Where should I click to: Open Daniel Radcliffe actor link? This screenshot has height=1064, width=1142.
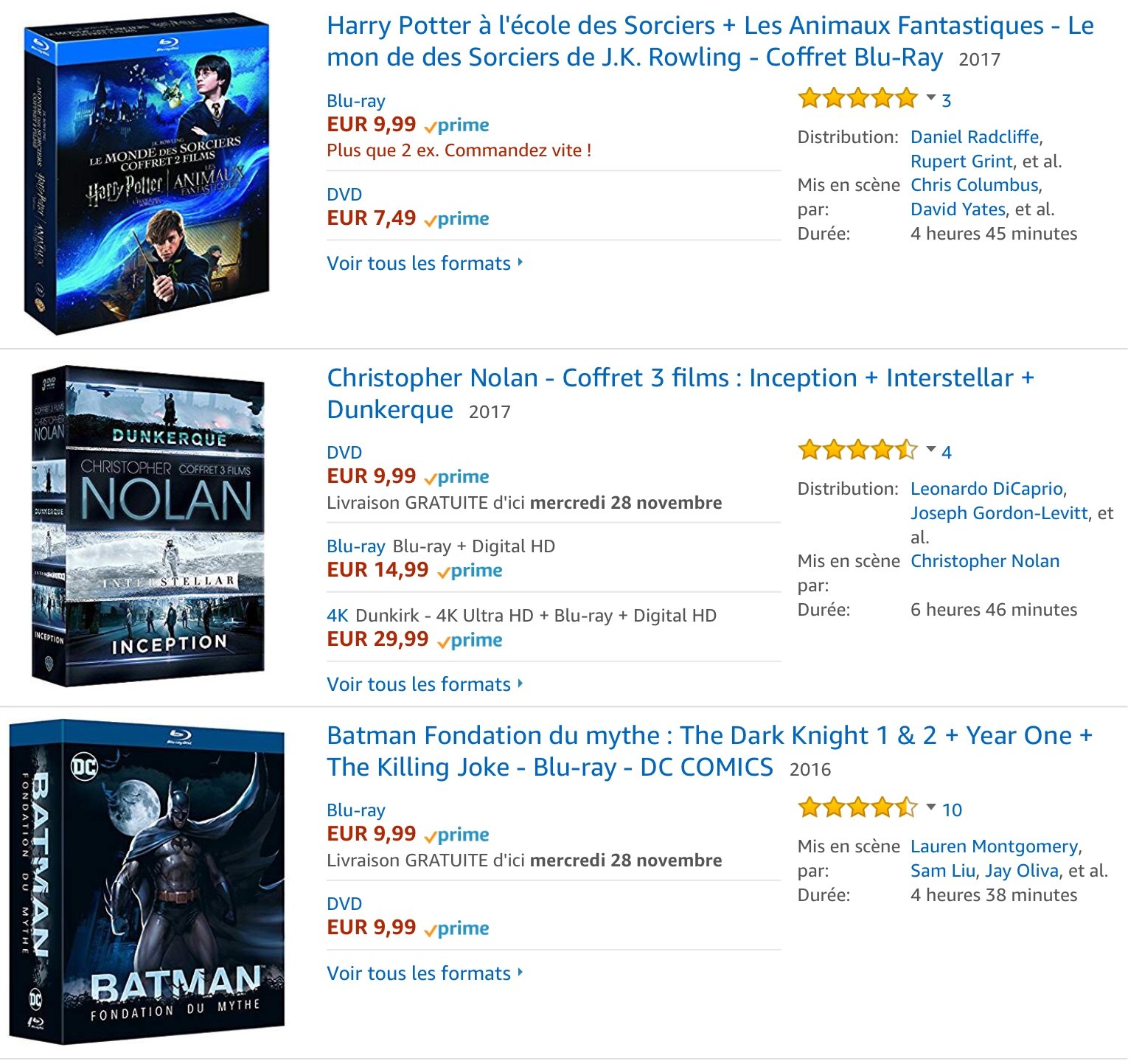pyautogui.click(x=974, y=137)
